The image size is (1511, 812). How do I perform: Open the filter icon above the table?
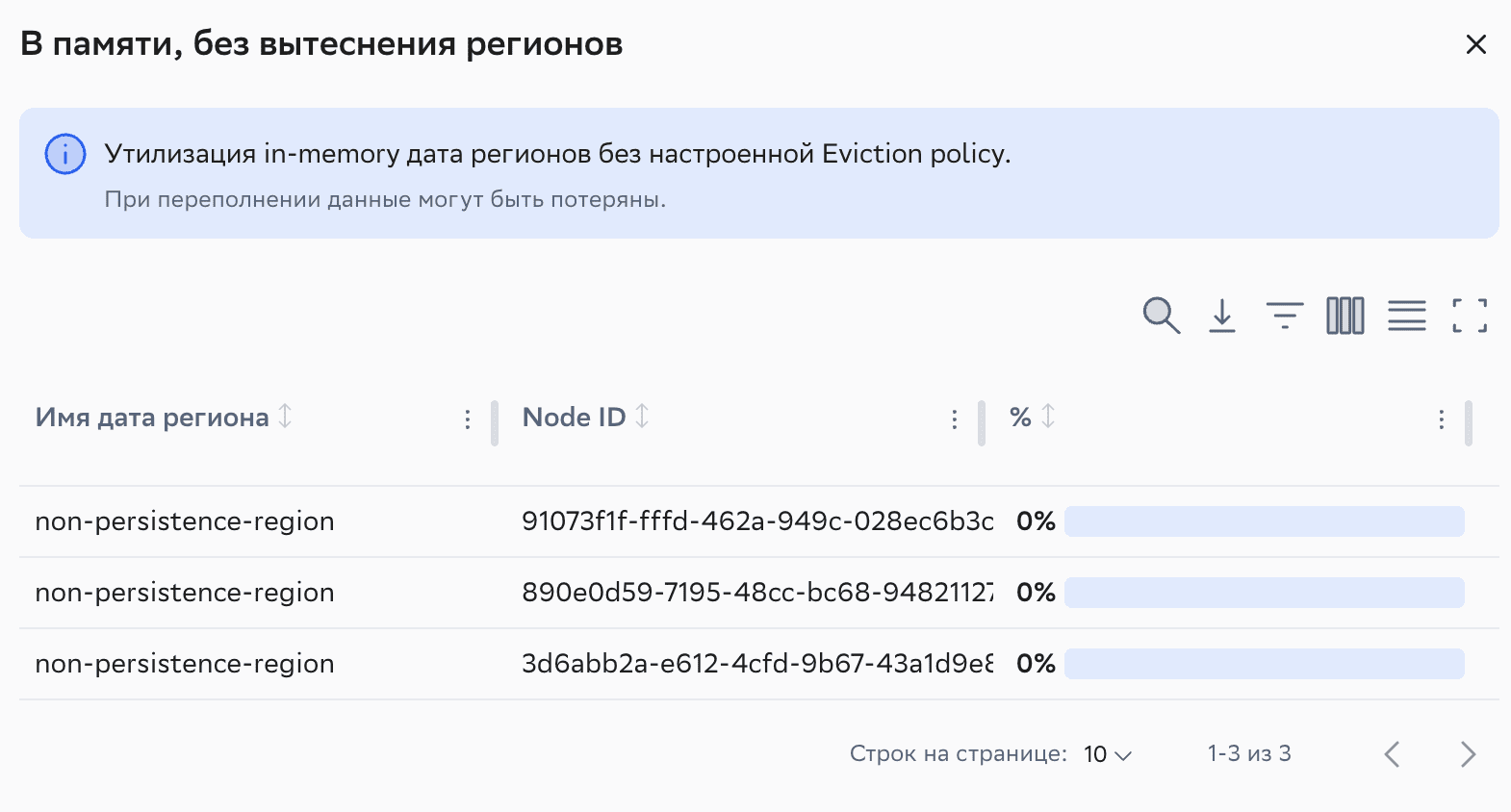pyautogui.click(x=1284, y=316)
